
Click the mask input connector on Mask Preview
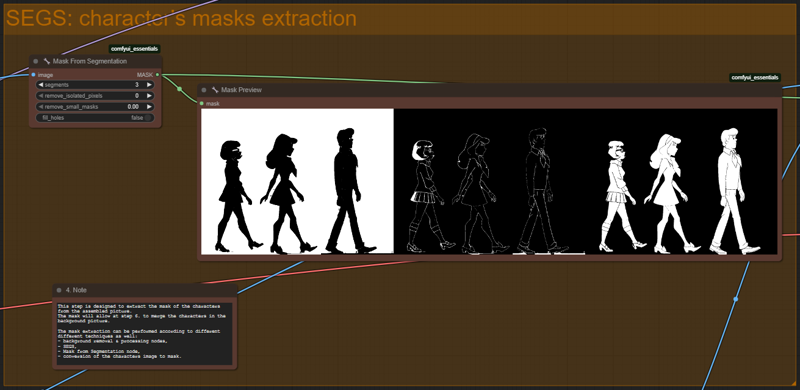202,103
